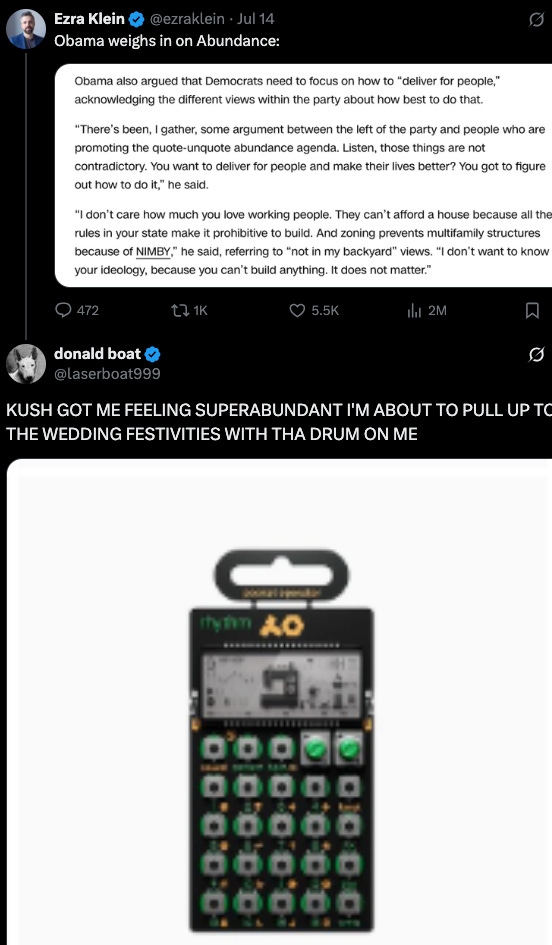This screenshot has width=552, height=945.
Task: Bookmark Ezra Klein's tweet
Action: [532, 310]
